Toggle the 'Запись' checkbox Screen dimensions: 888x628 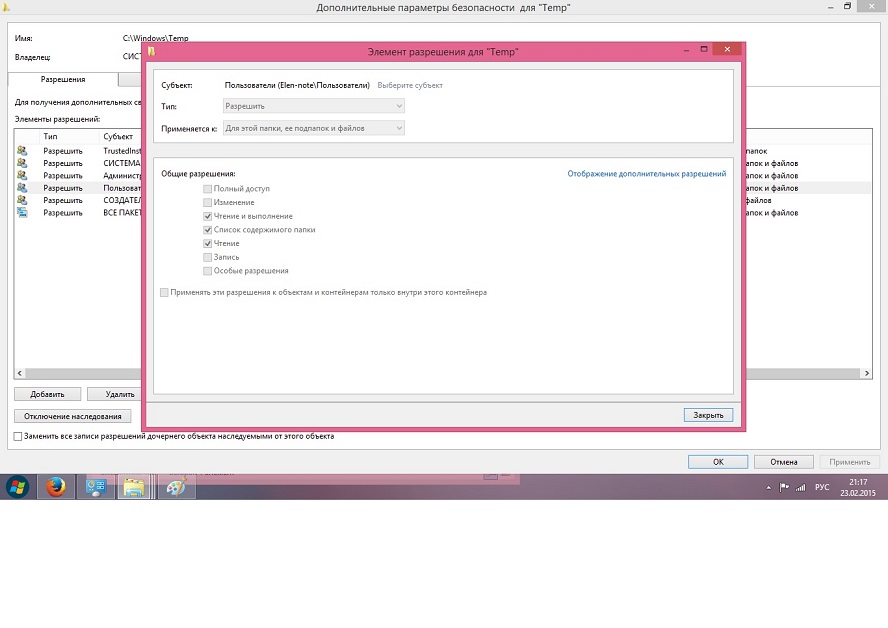(x=207, y=257)
